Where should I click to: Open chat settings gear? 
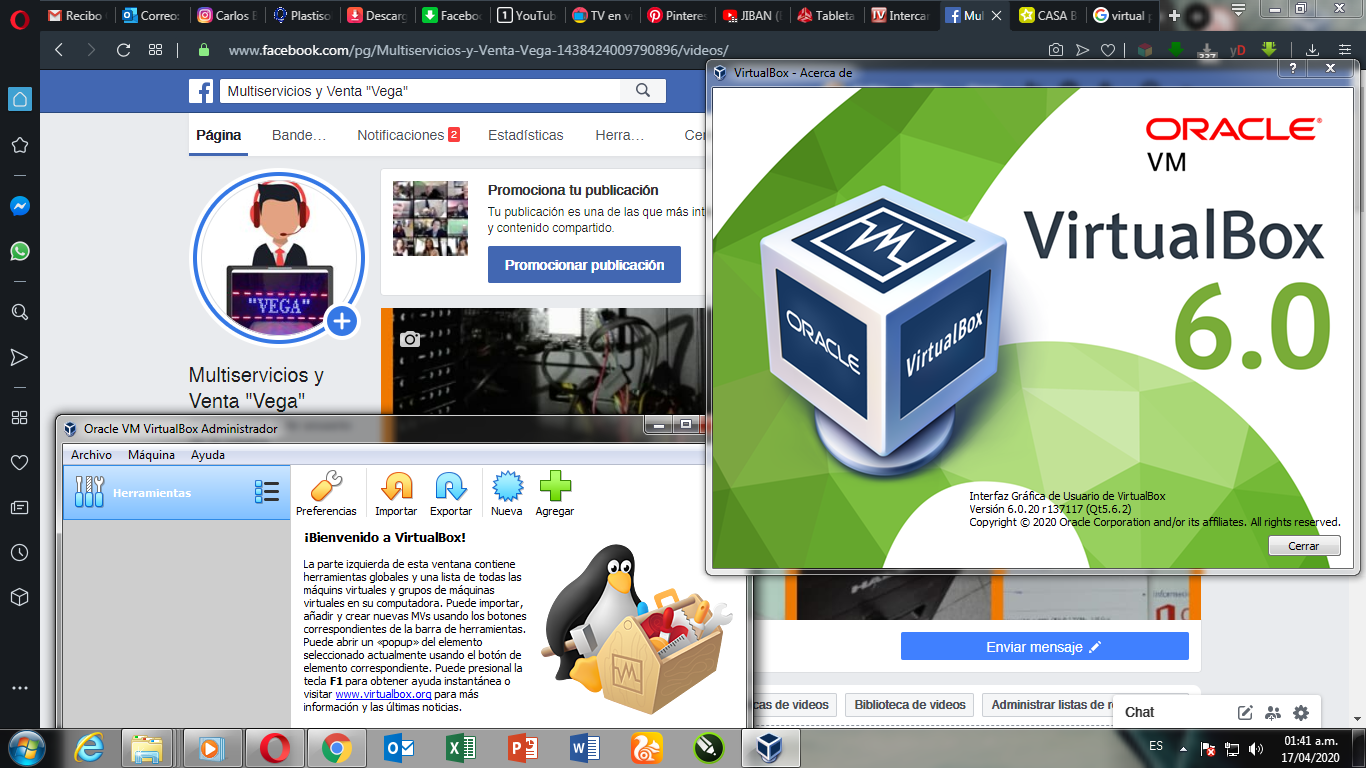[1300, 713]
